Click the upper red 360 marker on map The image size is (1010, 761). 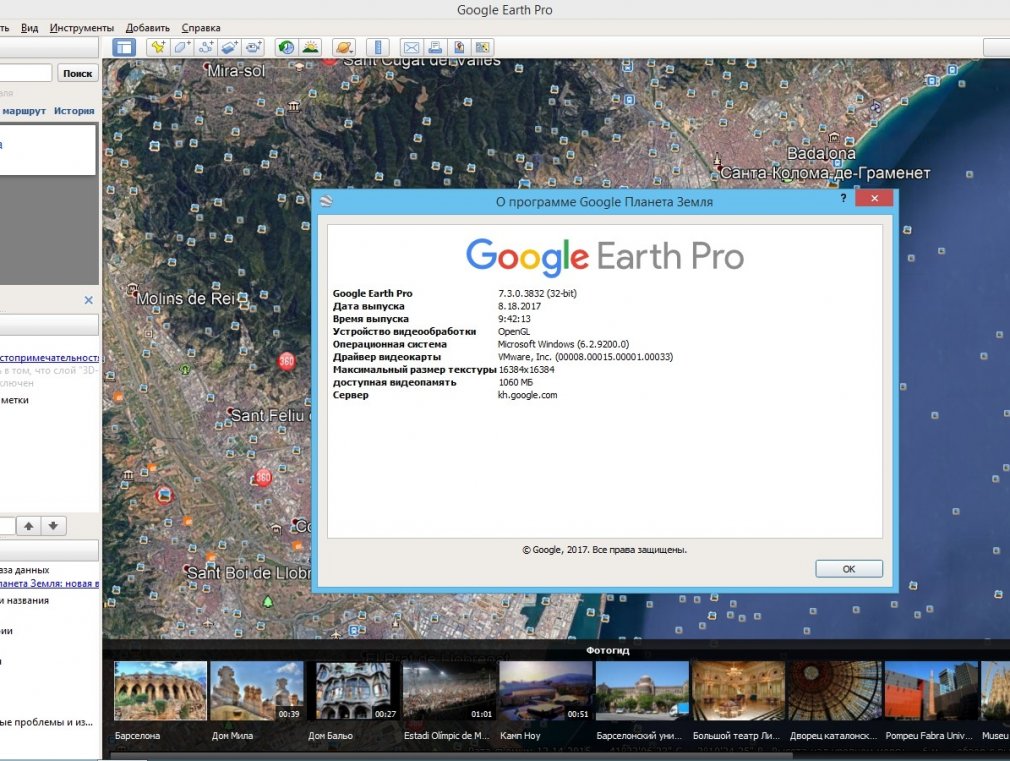pos(286,361)
